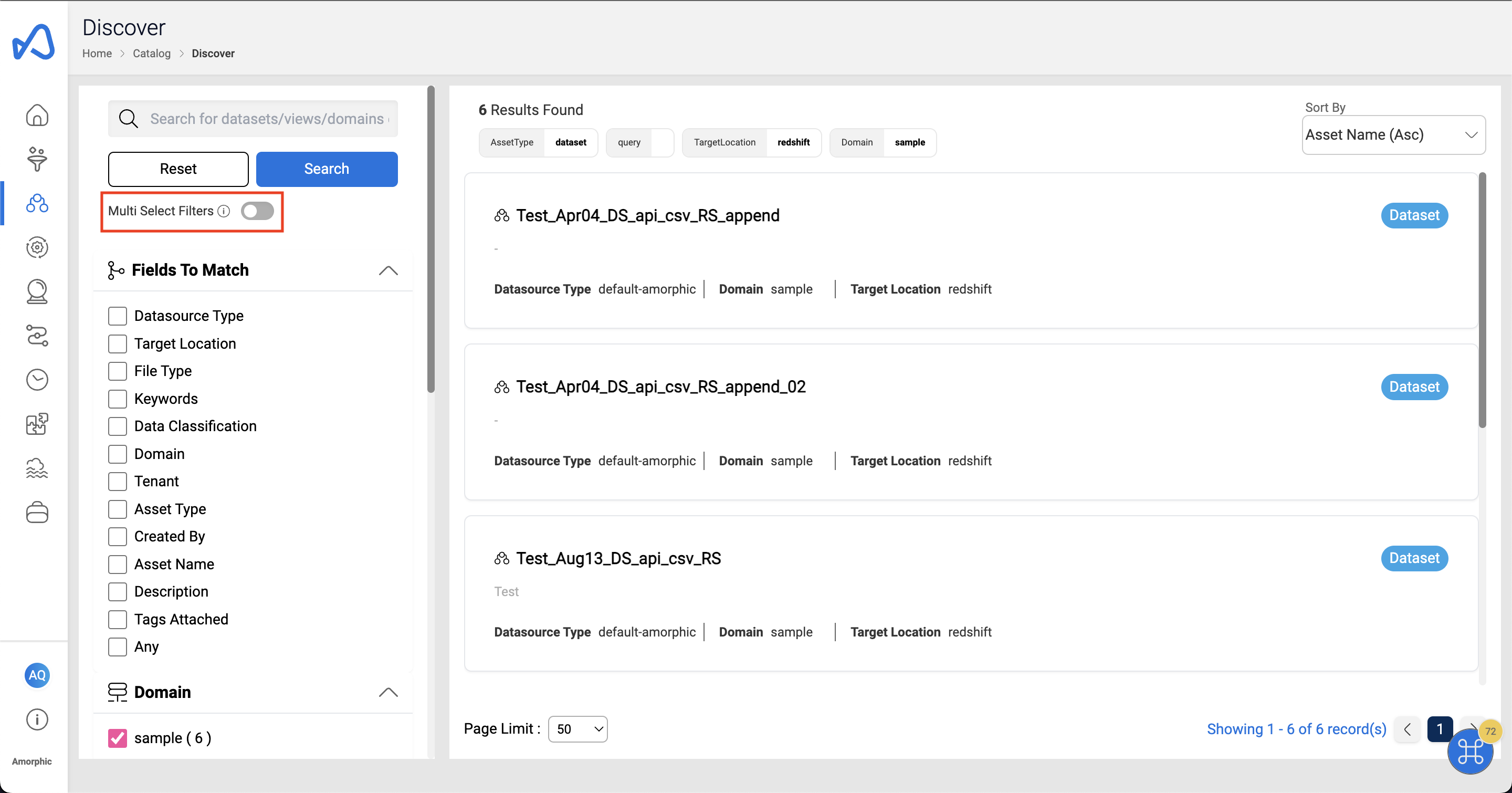The width and height of the screenshot is (1512, 793).
Task: Check the Target Location field
Action: [118, 343]
